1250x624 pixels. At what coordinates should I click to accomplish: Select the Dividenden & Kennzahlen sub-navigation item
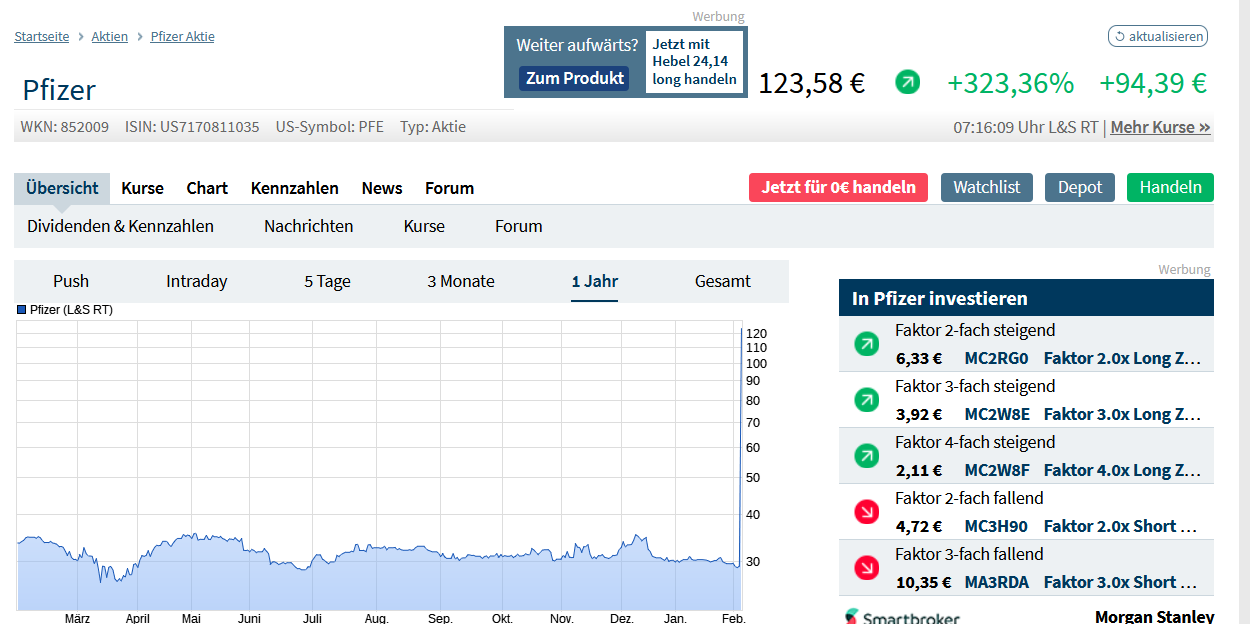(x=120, y=226)
